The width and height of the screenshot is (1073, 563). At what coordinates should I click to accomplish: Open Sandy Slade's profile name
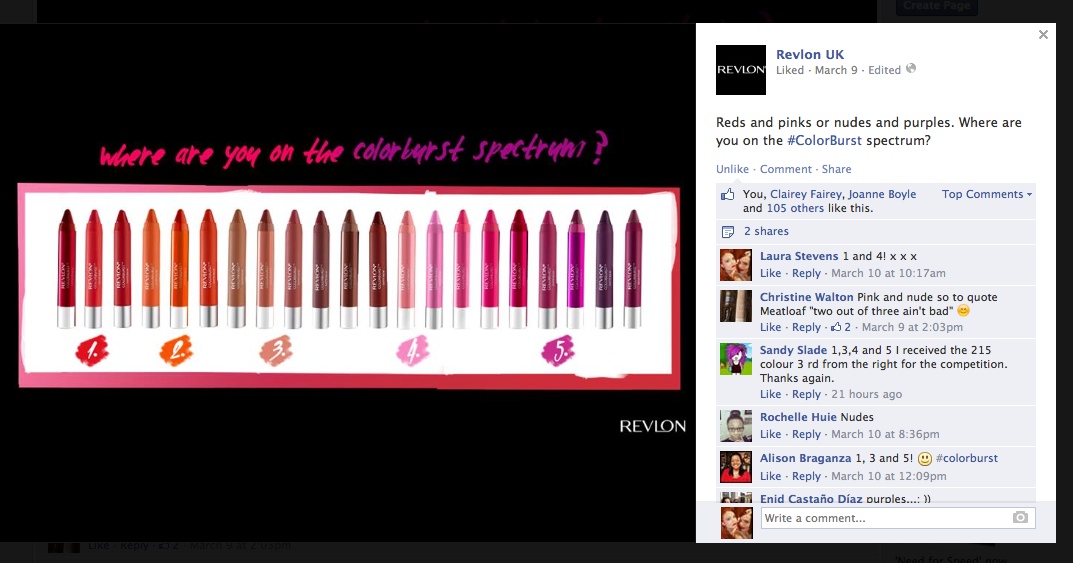click(x=793, y=350)
